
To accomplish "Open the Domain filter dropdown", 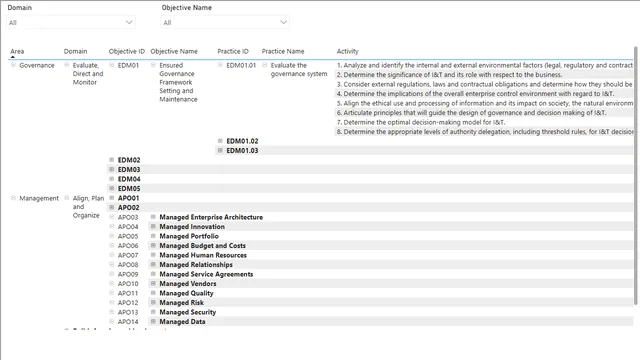I will coord(71,22).
